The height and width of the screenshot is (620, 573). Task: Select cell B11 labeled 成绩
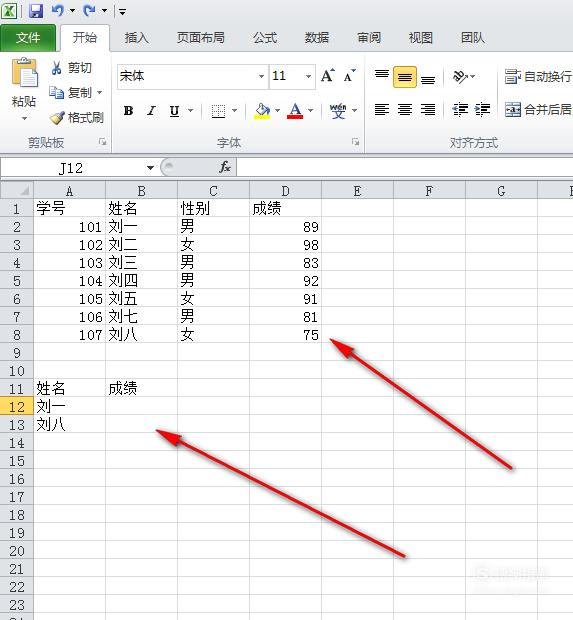tap(141, 388)
